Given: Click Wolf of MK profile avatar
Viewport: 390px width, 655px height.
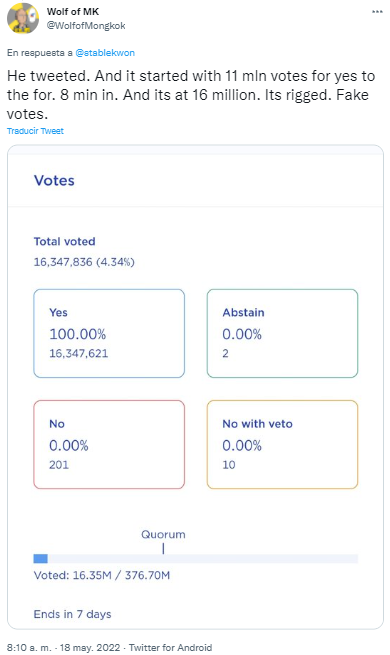Looking at the screenshot, I should (23, 19).
